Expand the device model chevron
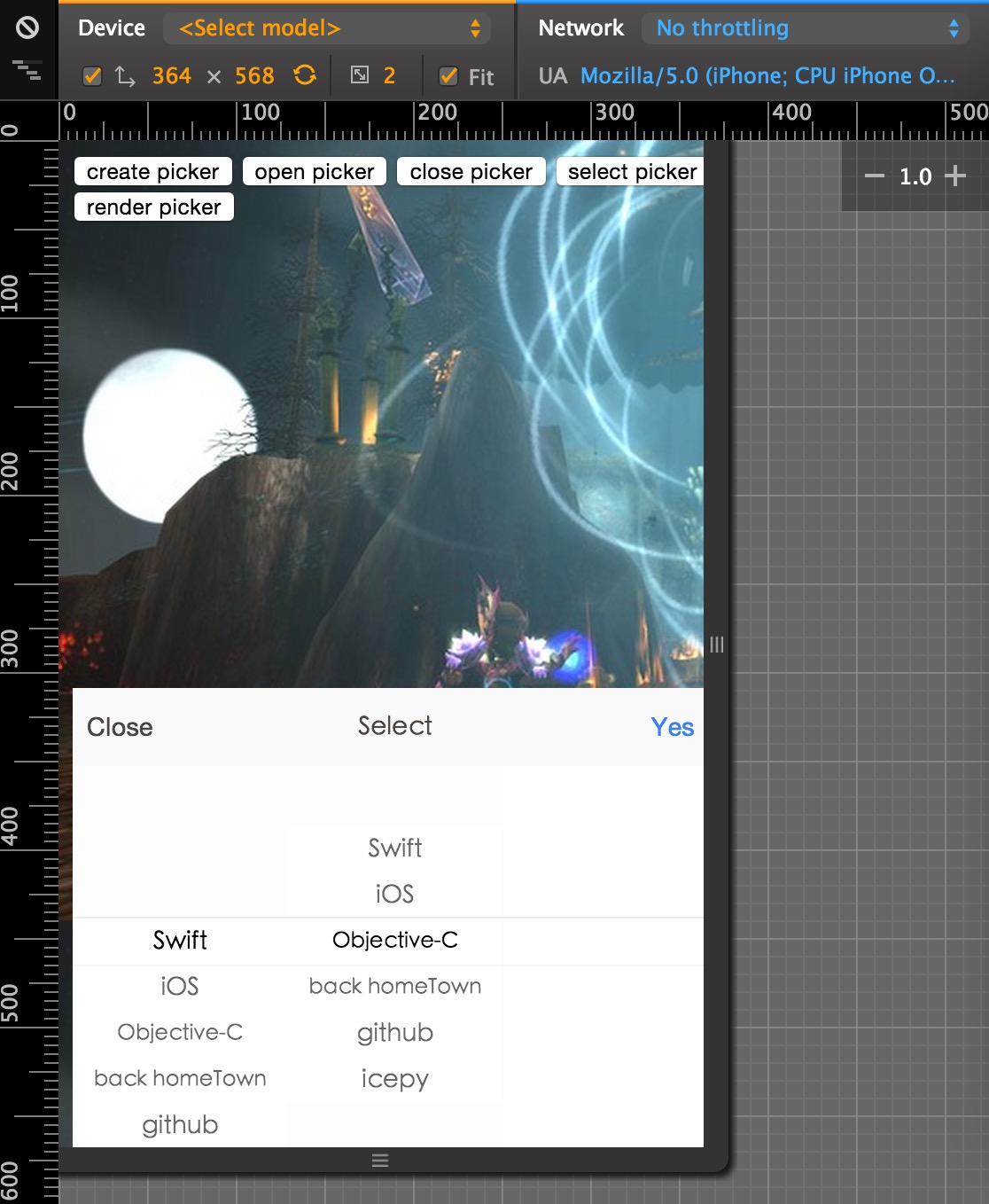The image size is (989, 1204). pos(476,27)
